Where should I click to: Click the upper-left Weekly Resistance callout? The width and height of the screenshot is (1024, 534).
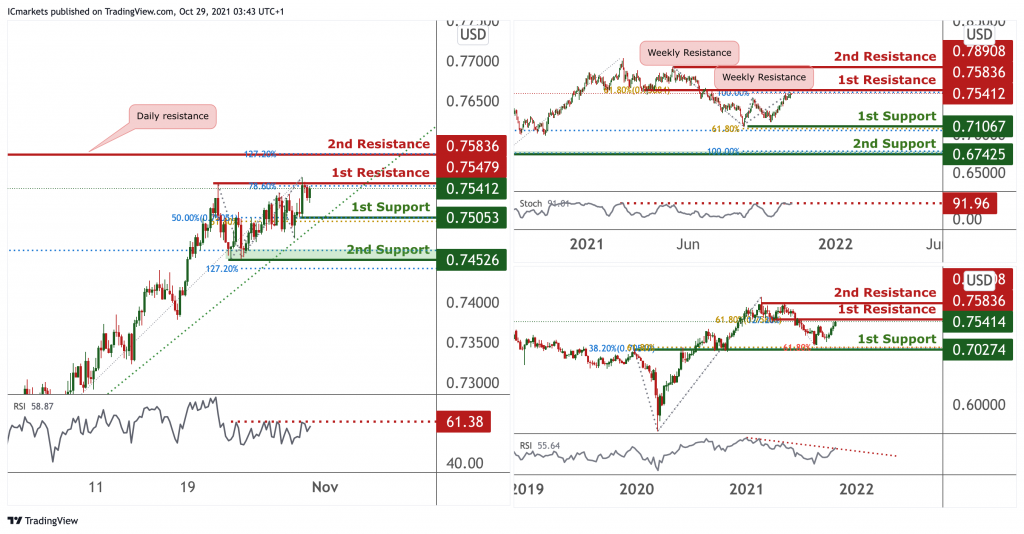687,52
